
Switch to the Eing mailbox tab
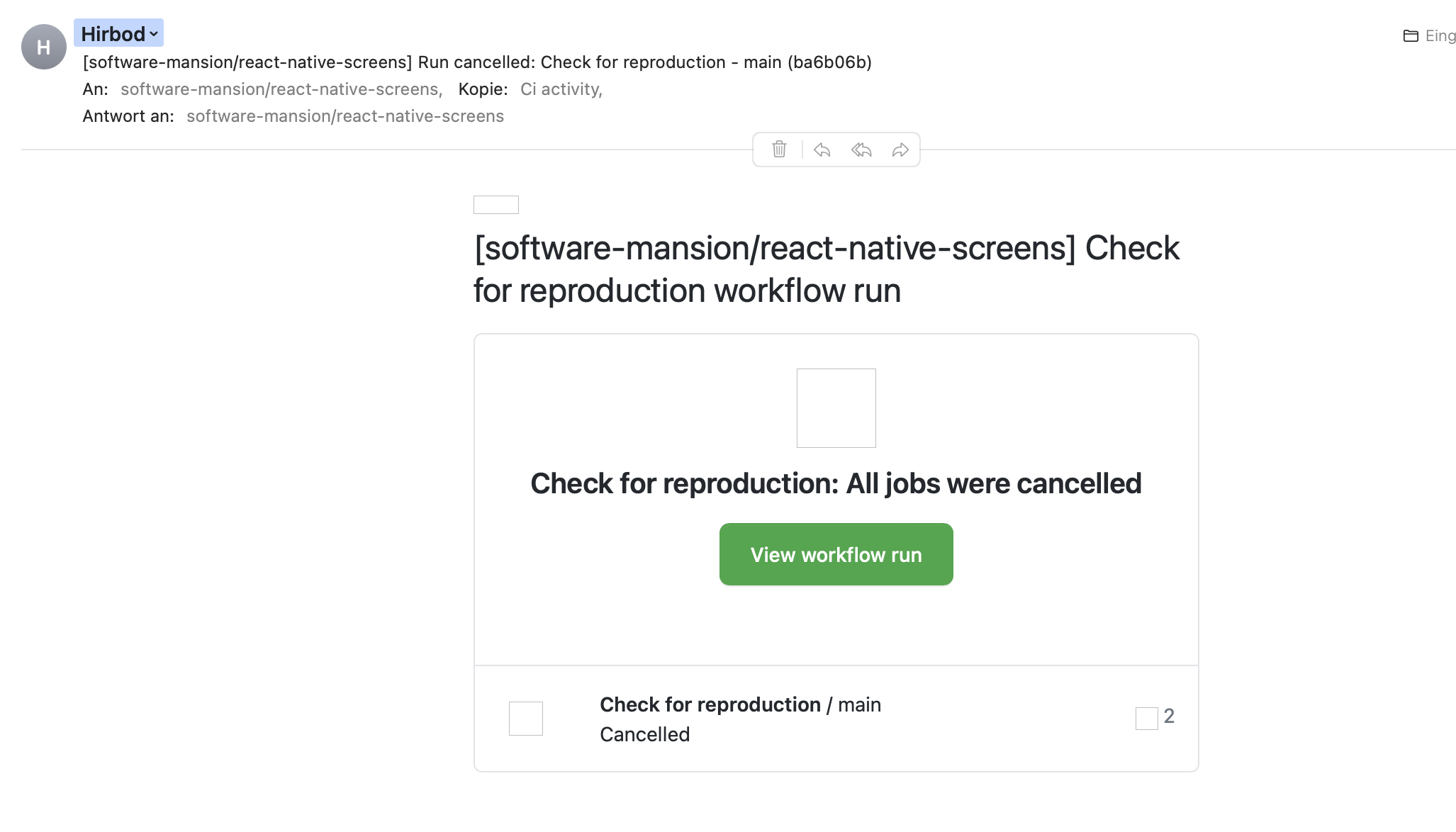click(x=1439, y=35)
